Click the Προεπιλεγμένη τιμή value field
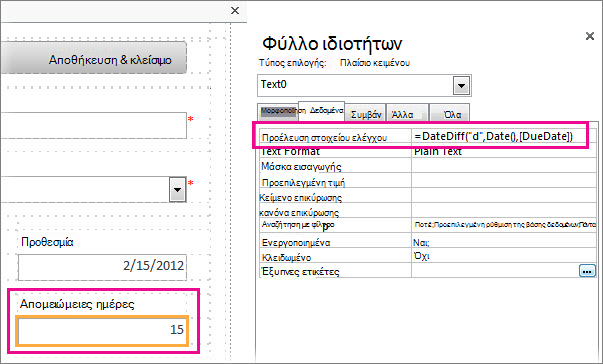Image resolution: width=603 pixels, height=364 pixels. coord(504,181)
